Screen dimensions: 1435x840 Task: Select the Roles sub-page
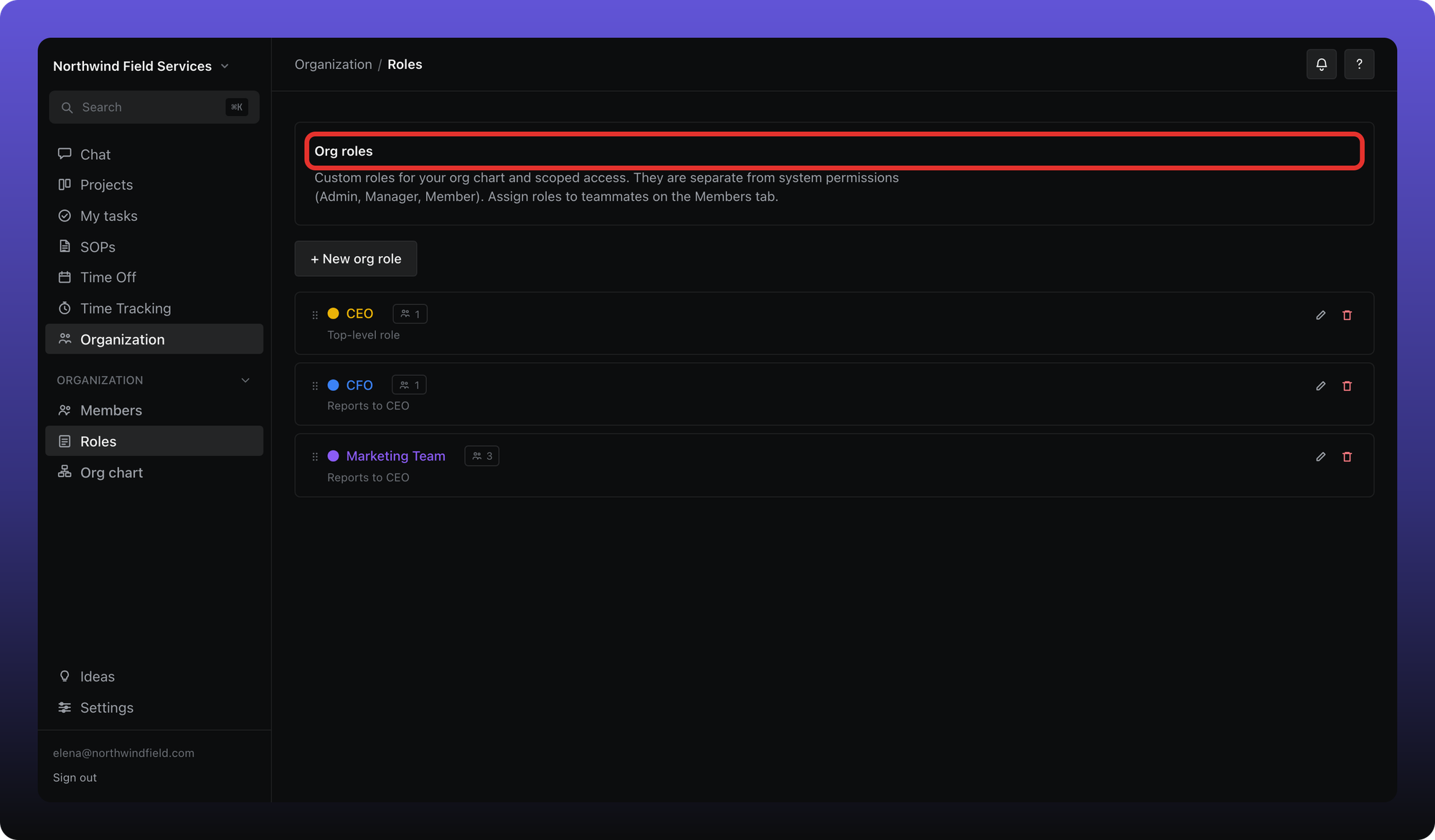tap(154, 441)
